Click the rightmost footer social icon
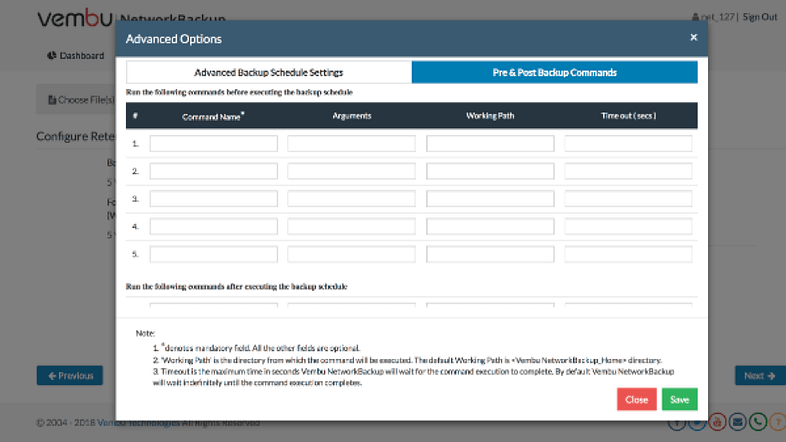Image resolution: width=786 pixels, height=442 pixels. point(776,422)
